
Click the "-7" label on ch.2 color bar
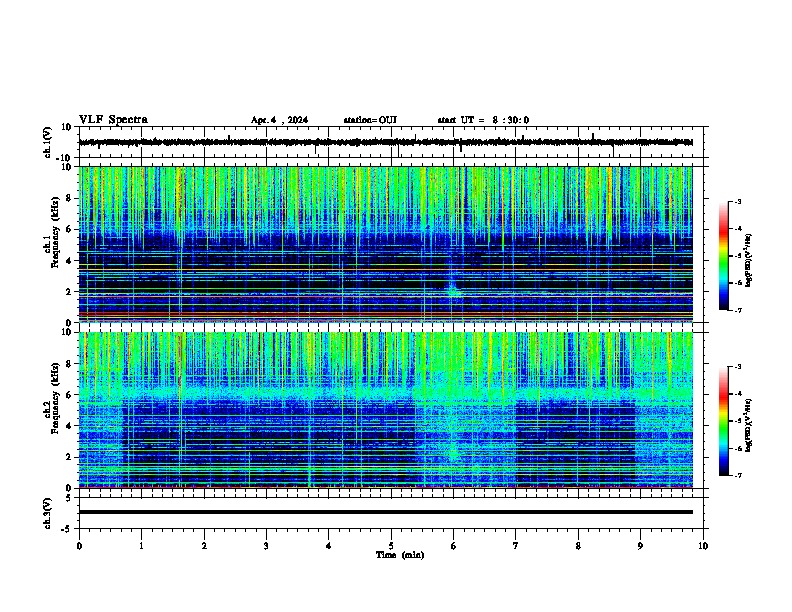[x=738, y=476]
